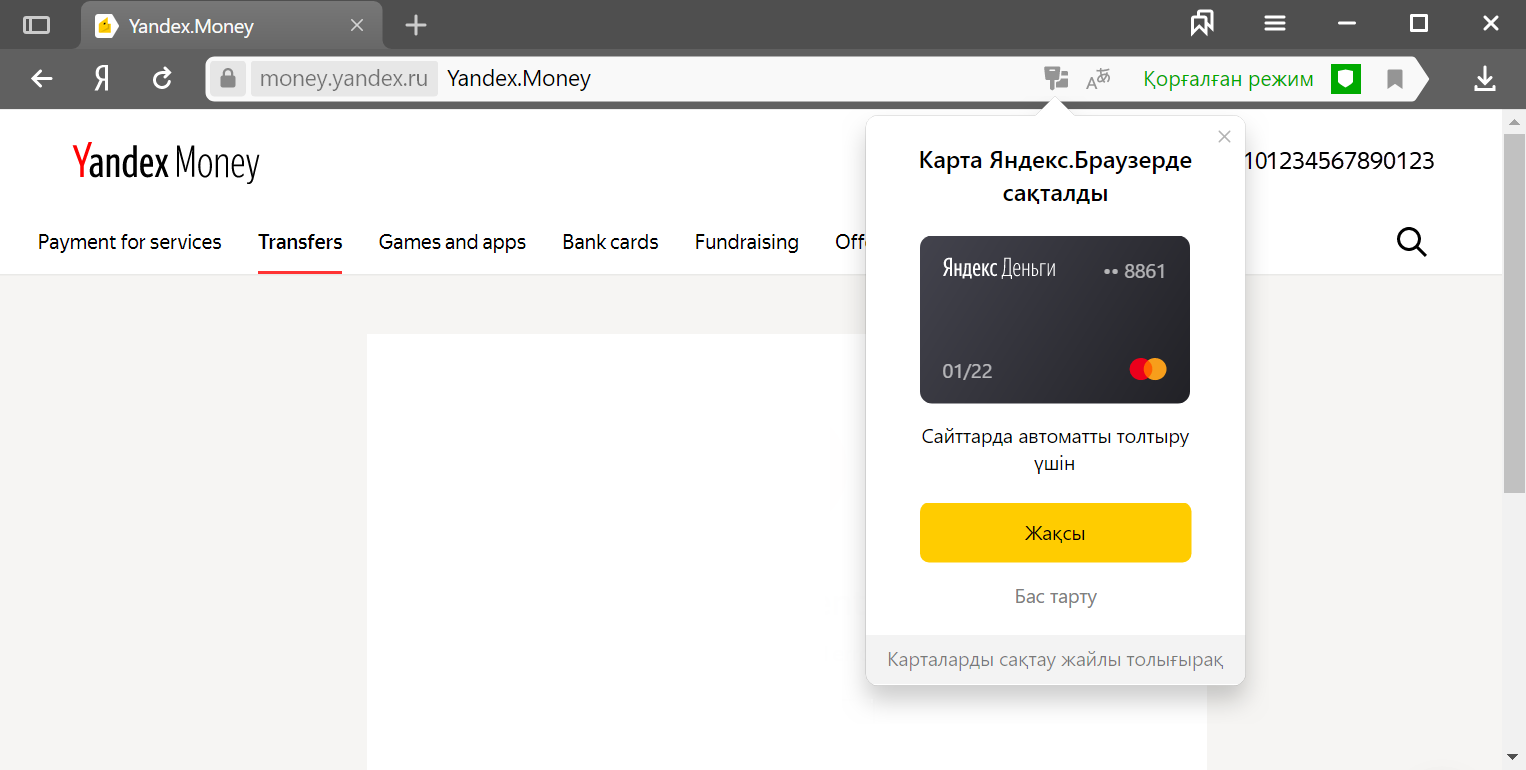
Task: Bookmark this page with the flag icon
Action: click(1395, 79)
